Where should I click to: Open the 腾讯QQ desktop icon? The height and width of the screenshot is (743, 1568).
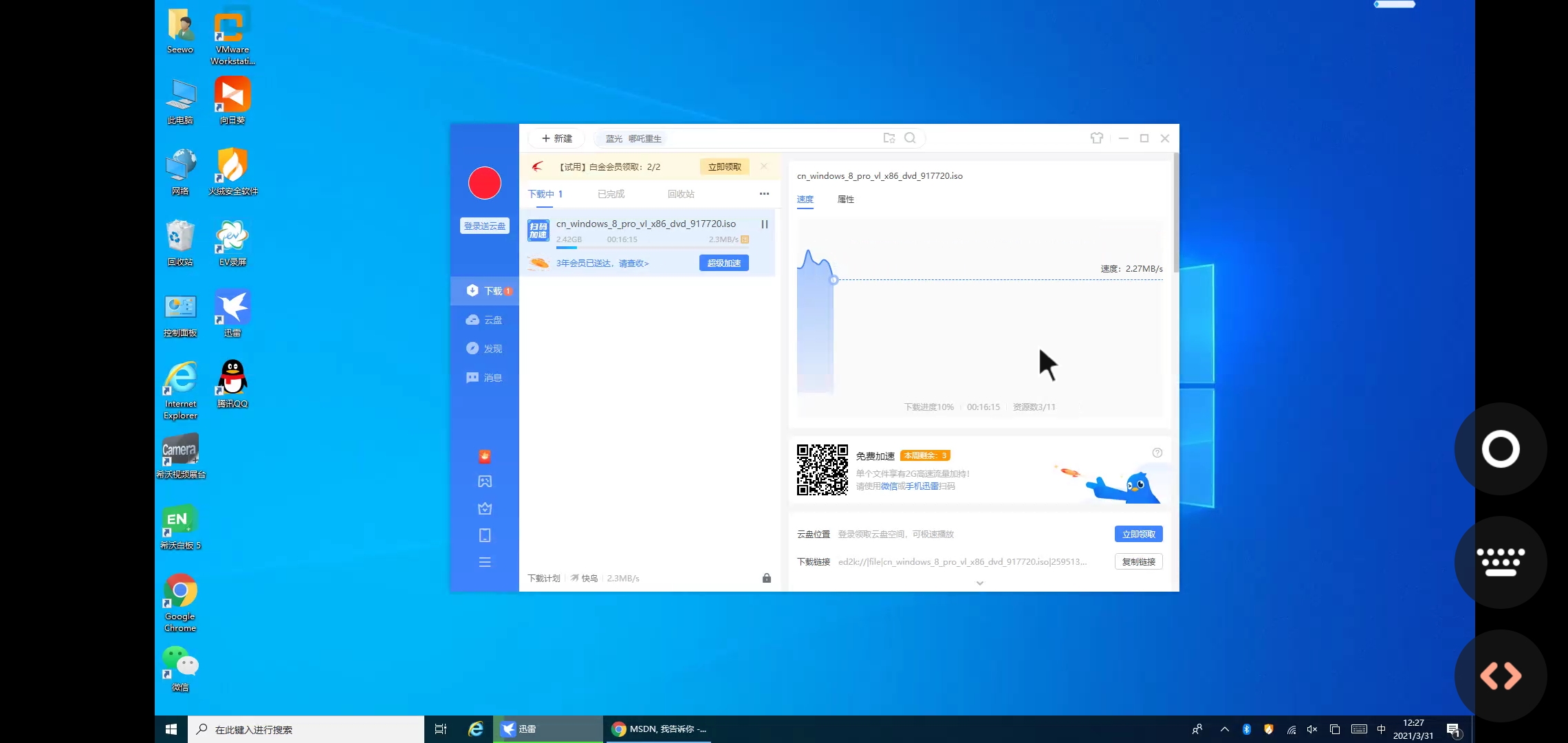[x=232, y=384]
